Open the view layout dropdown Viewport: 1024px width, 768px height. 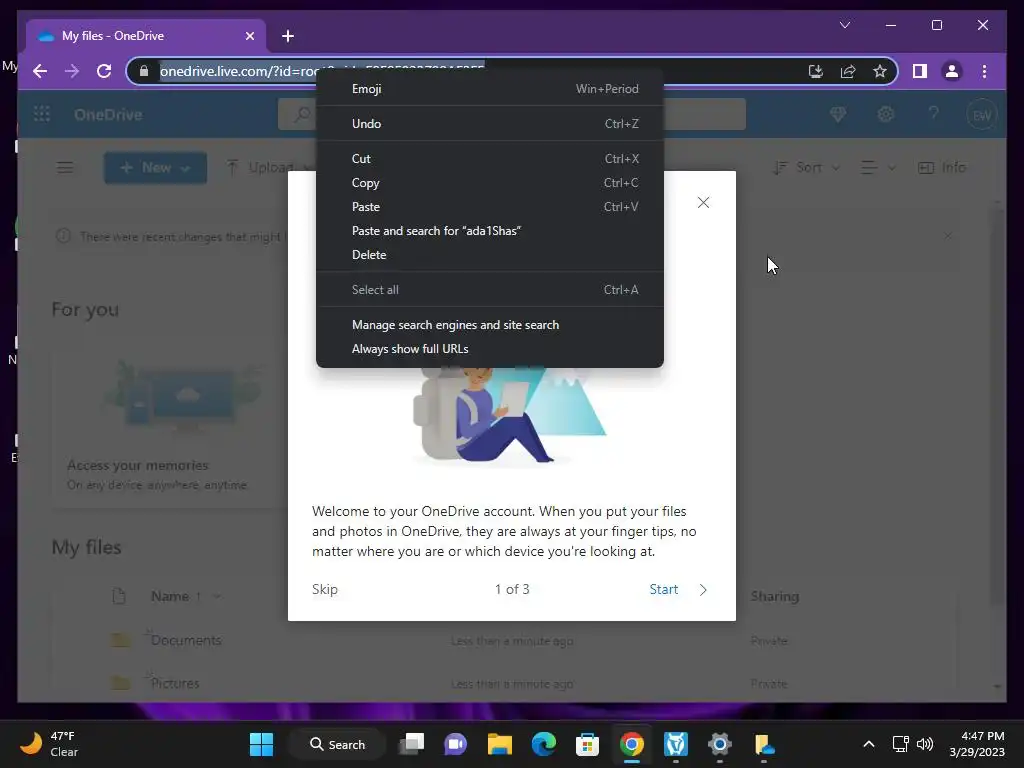[x=878, y=168]
